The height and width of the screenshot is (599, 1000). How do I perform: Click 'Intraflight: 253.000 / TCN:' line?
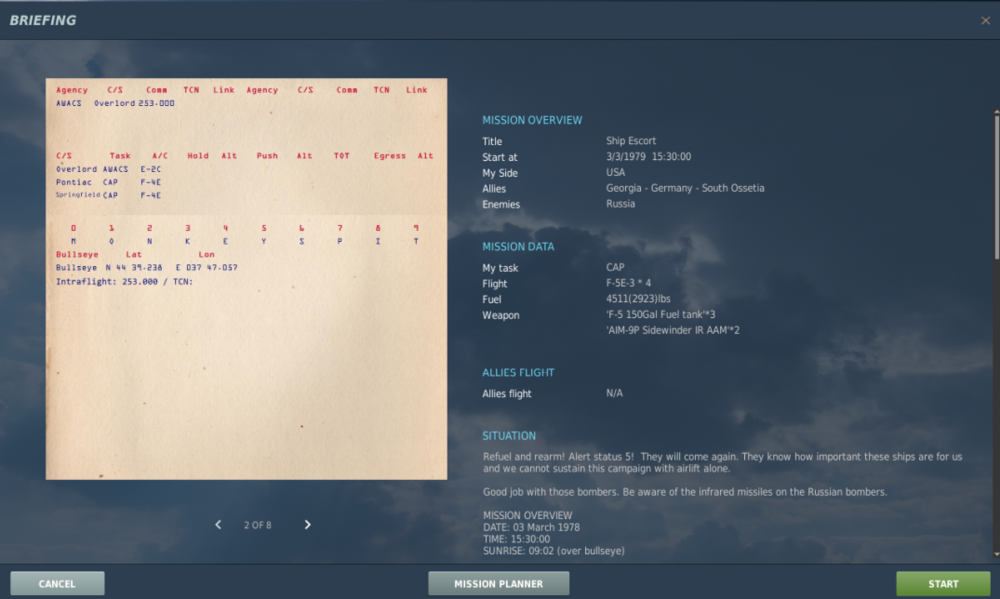pyautogui.click(x=124, y=281)
